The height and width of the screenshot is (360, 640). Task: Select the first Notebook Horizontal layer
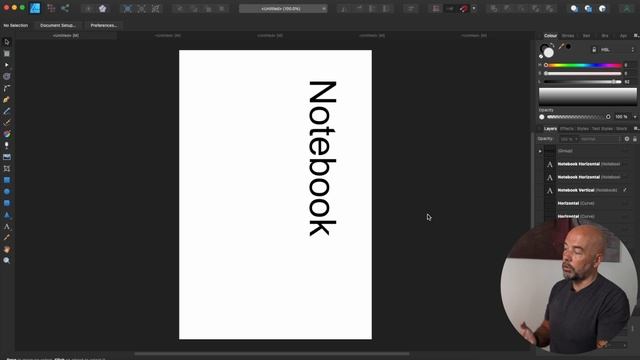pos(588,164)
